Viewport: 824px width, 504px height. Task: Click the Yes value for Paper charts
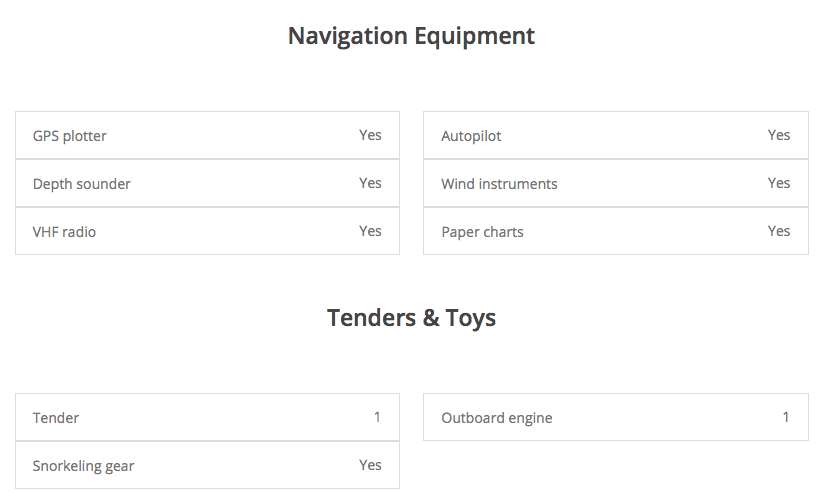click(x=779, y=231)
